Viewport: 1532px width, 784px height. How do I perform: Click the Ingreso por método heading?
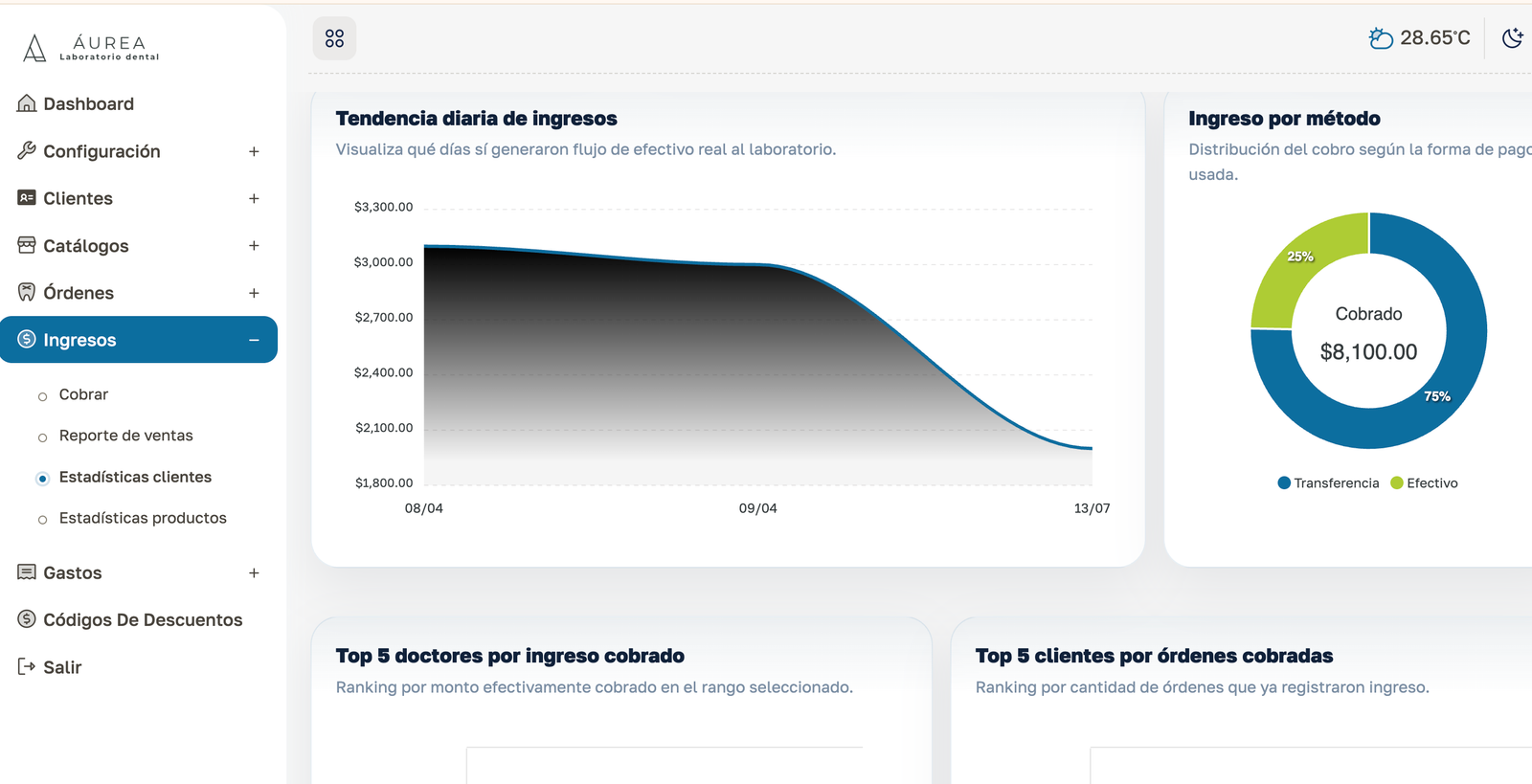coord(1284,119)
